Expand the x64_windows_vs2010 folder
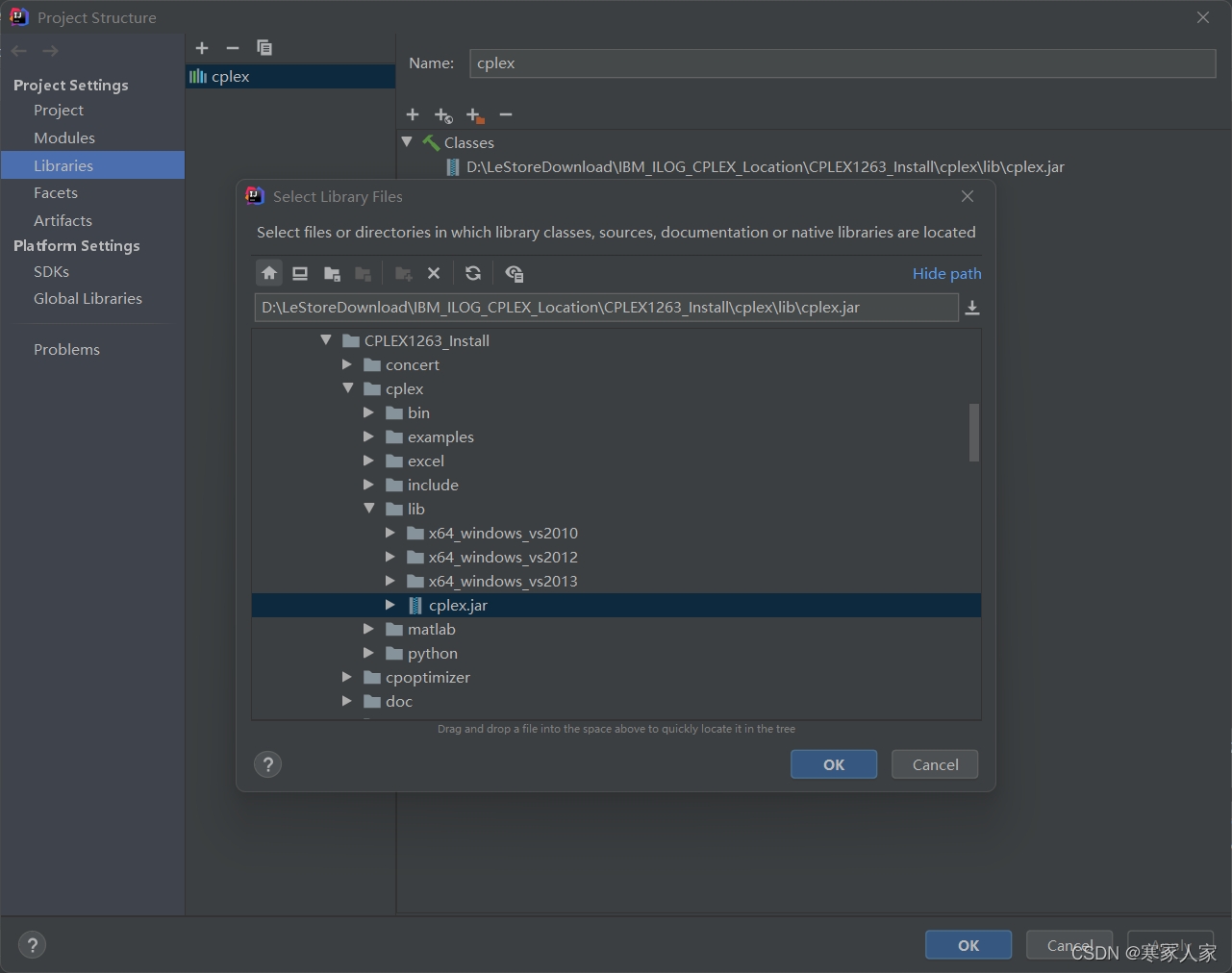Screen dimensions: 1232x973 pos(390,533)
